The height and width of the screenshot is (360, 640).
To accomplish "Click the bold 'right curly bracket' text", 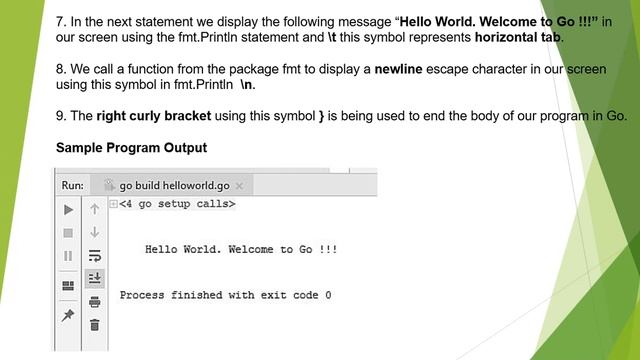I will [154, 116].
